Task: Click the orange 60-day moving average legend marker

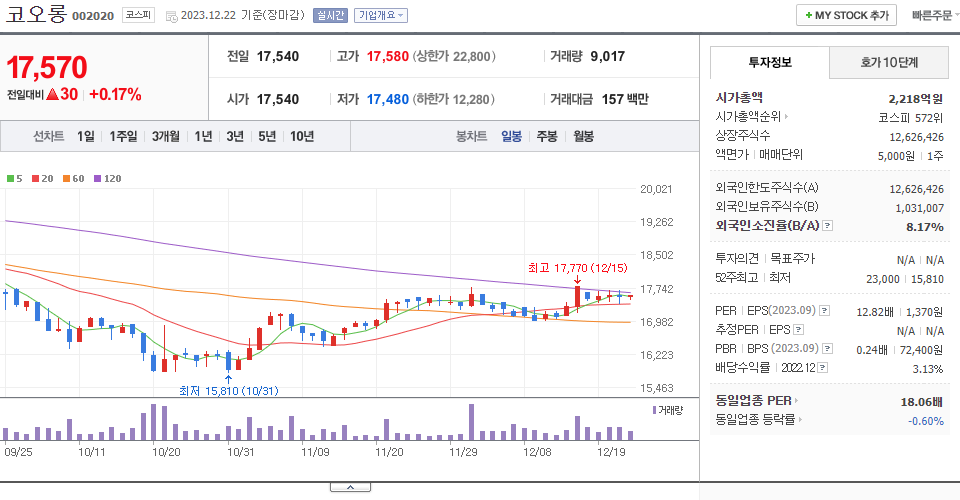Action: [66, 179]
